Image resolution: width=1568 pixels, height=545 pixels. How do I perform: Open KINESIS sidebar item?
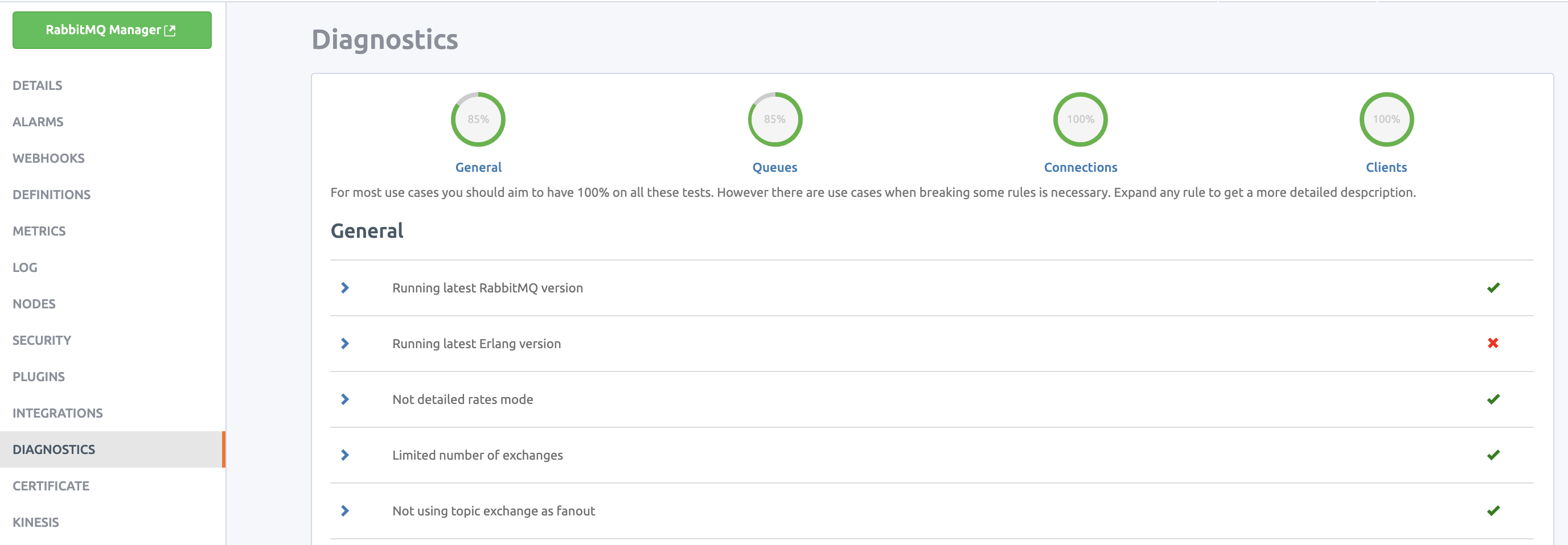tap(36, 522)
